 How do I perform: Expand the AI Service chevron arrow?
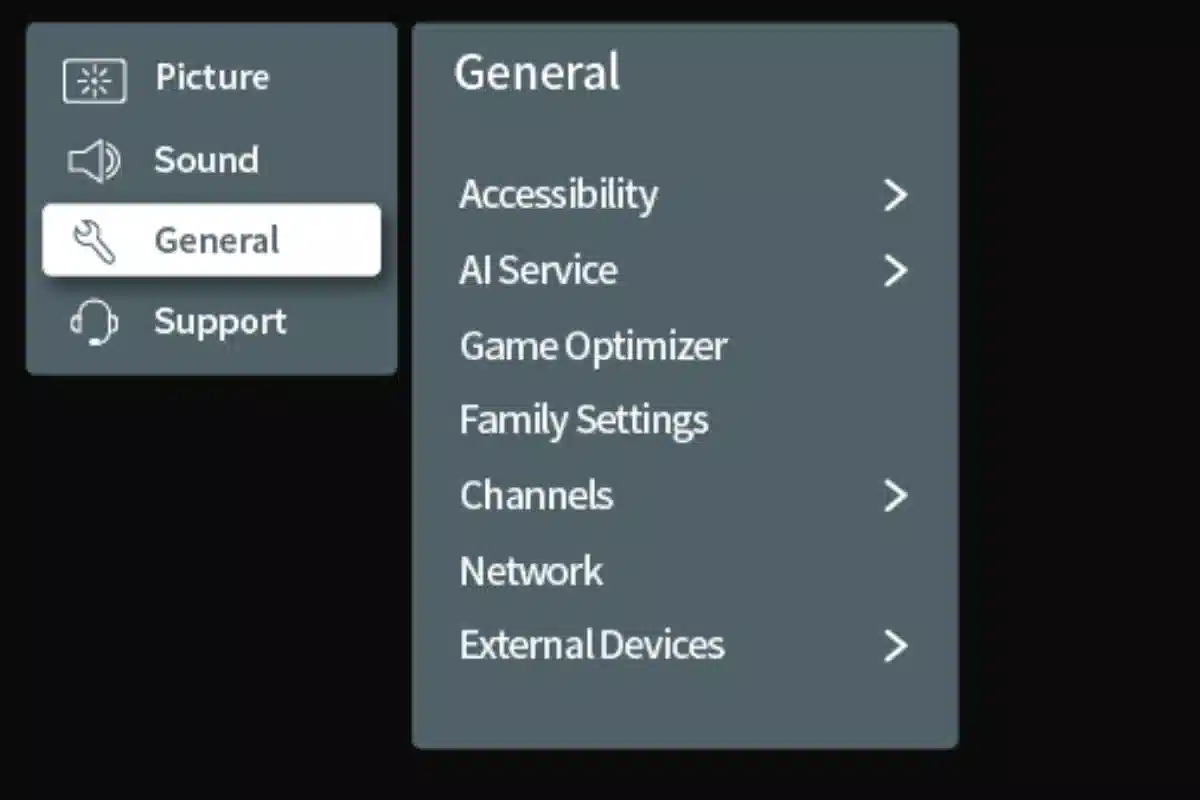(x=895, y=270)
